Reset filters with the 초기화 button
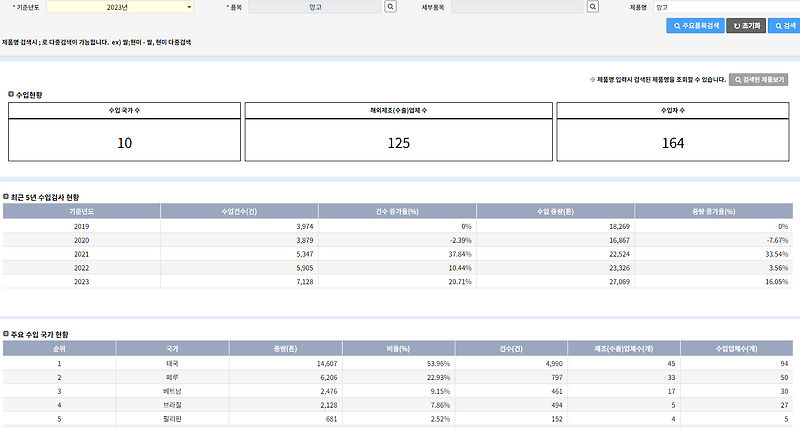Image resolution: width=800 pixels, height=428 pixels. coord(746,26)
